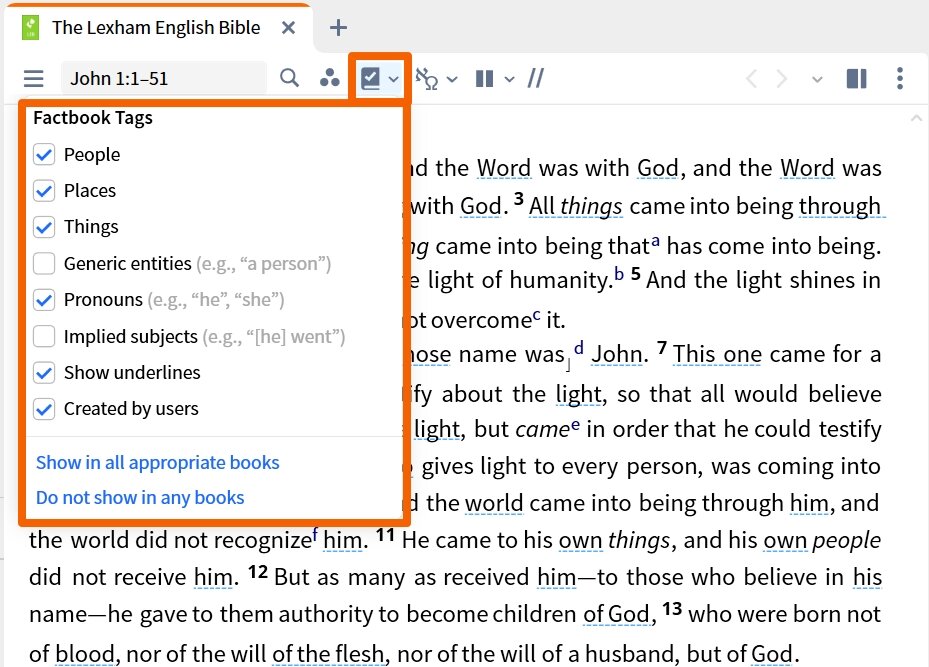Viewport: 929px width, 667px height.
Task: Click the column layout icon
Action: coord(485,78)
